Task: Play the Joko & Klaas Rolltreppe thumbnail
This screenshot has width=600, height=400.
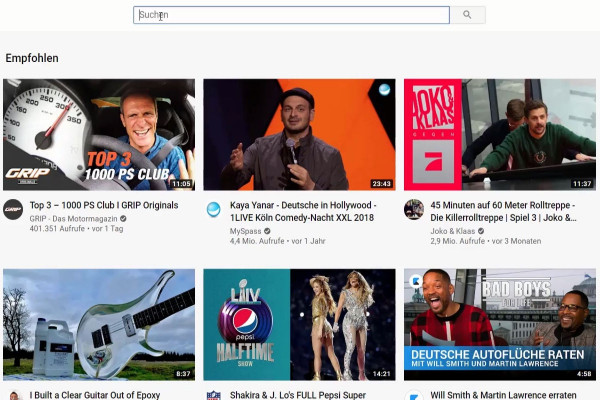Action: (500, 135)
